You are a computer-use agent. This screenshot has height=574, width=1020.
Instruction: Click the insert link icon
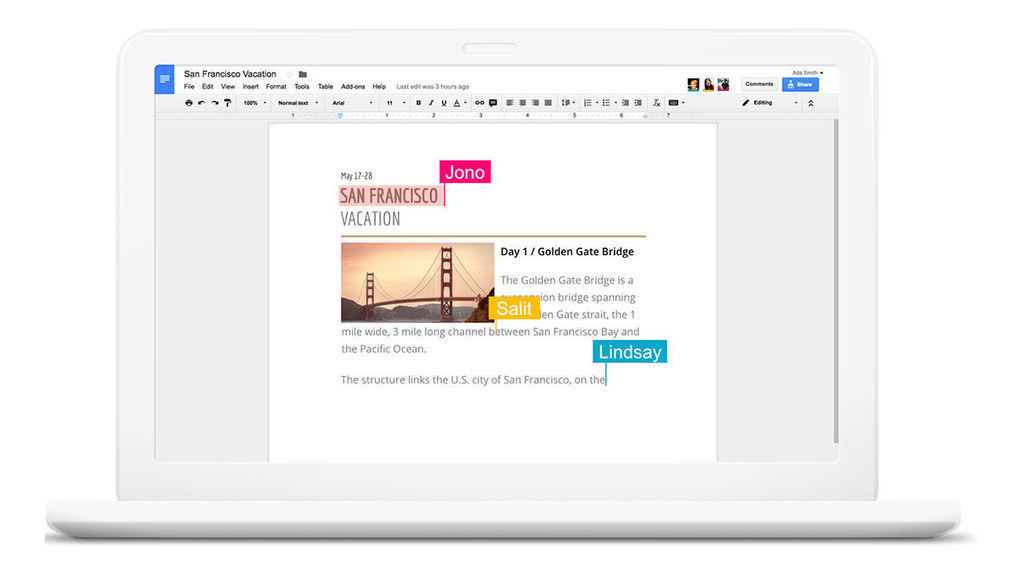[479, 103]
